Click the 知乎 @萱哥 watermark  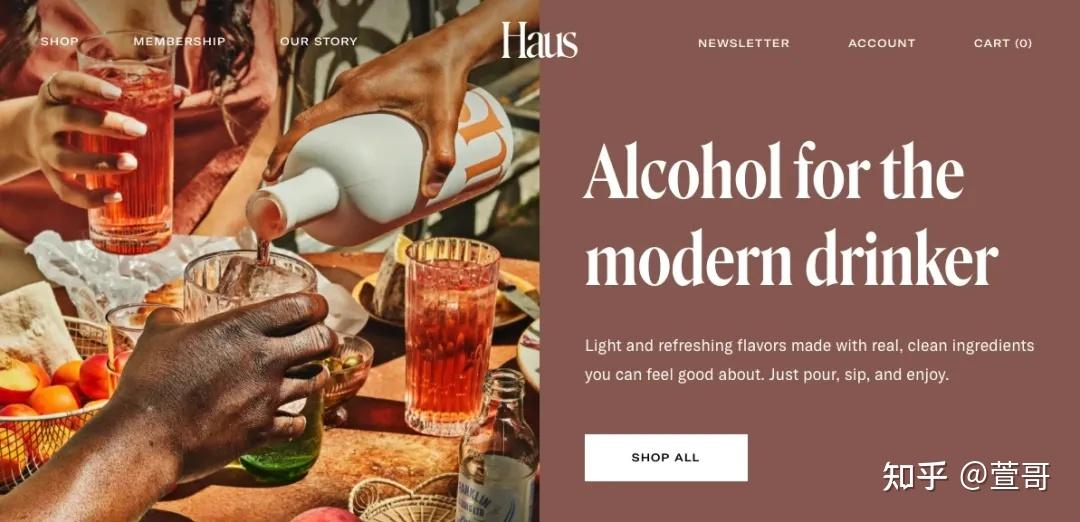click(966, 476)
